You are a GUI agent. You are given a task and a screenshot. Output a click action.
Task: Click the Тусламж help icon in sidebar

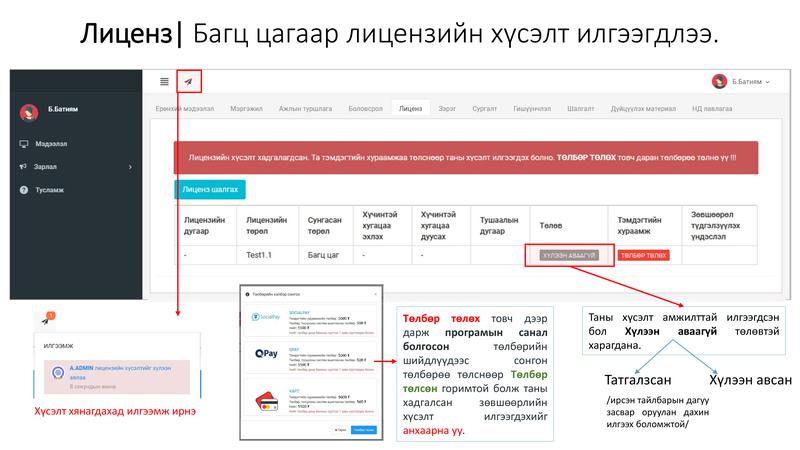coord(23,190)
